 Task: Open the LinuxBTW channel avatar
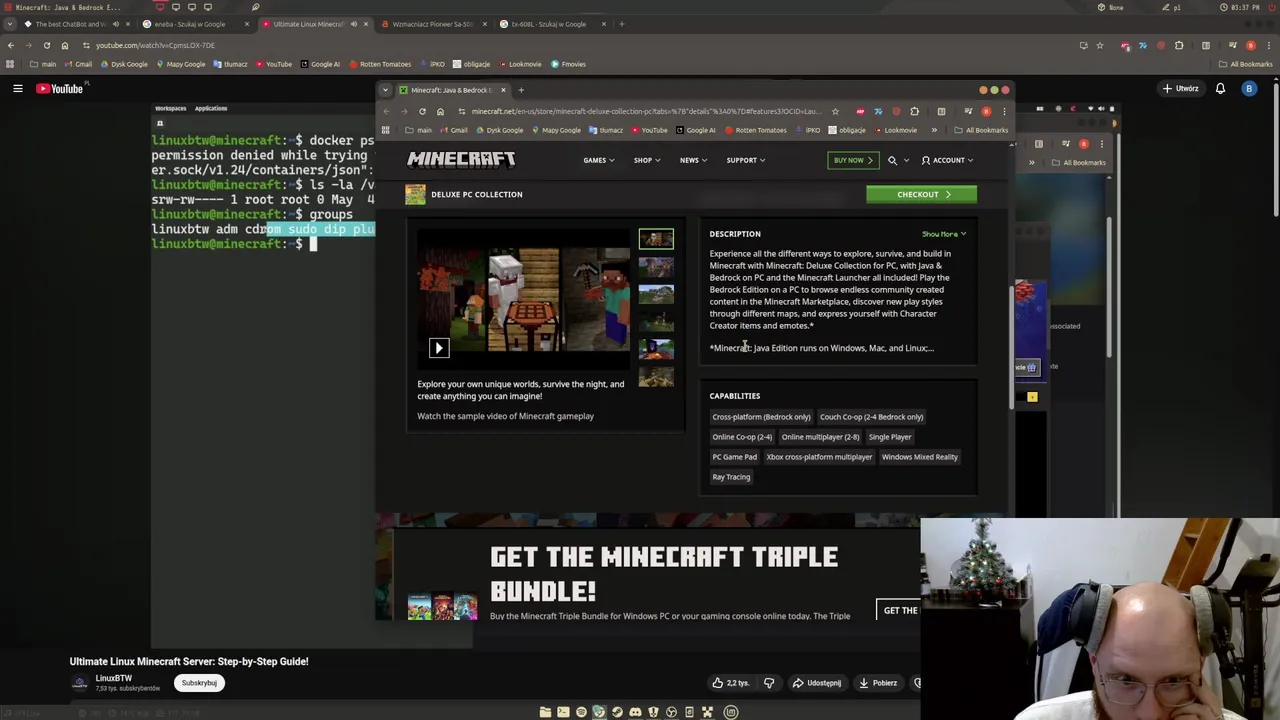pyautogui.click(x=79, y=683)
